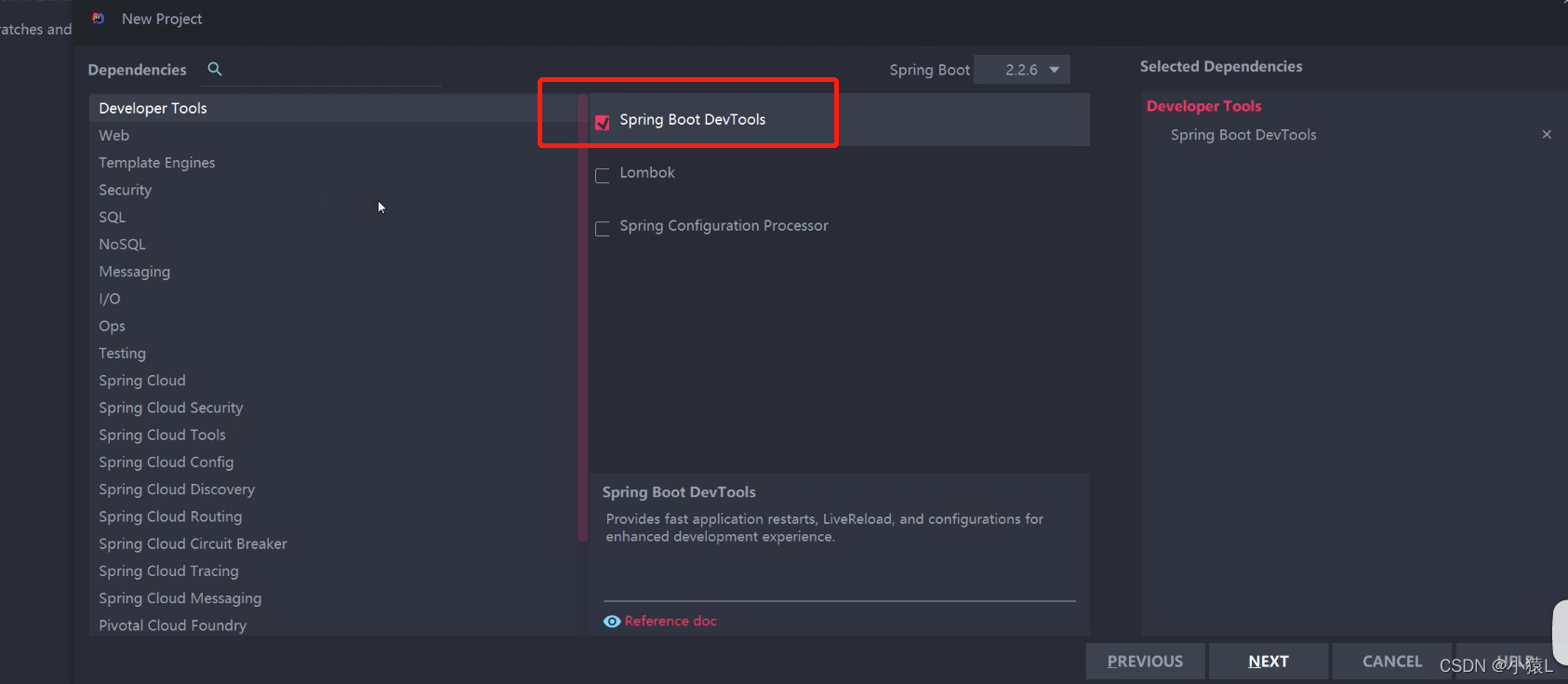The image size is (1568, 684).
Task: Select the Spring Cloud Discovery category
Action: click(334, 490)
